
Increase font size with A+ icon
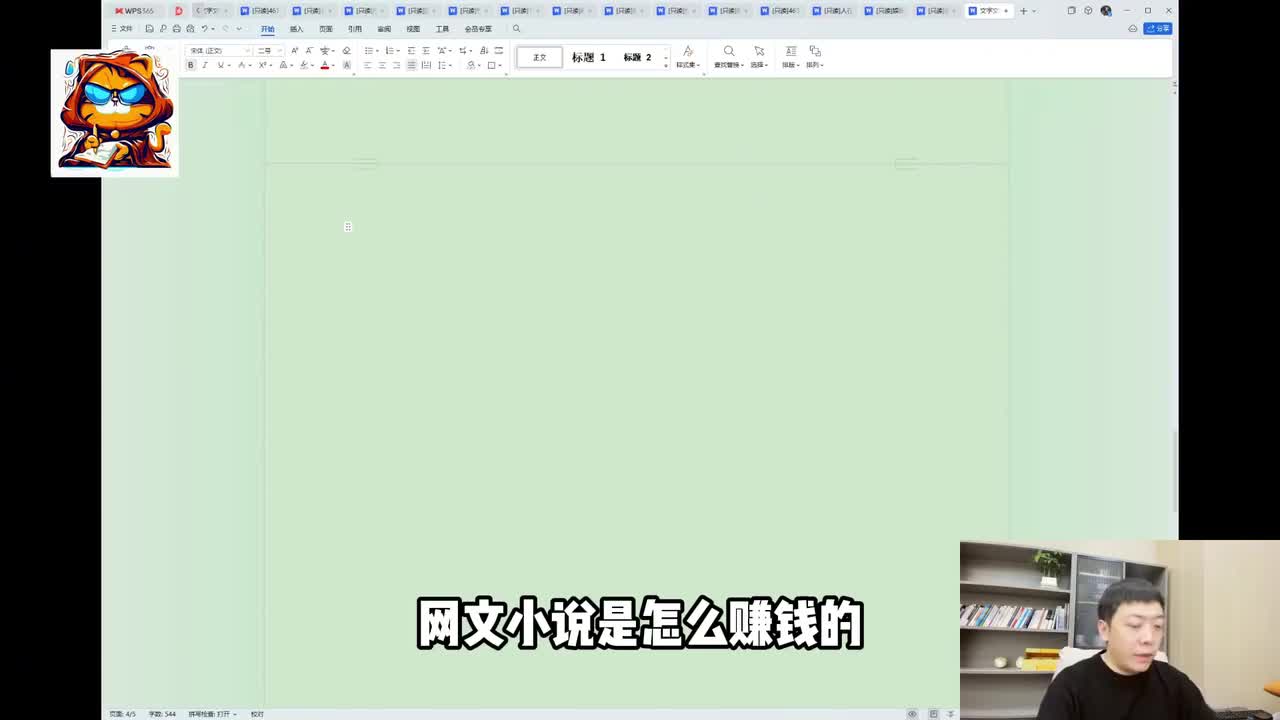click(294, 50)
